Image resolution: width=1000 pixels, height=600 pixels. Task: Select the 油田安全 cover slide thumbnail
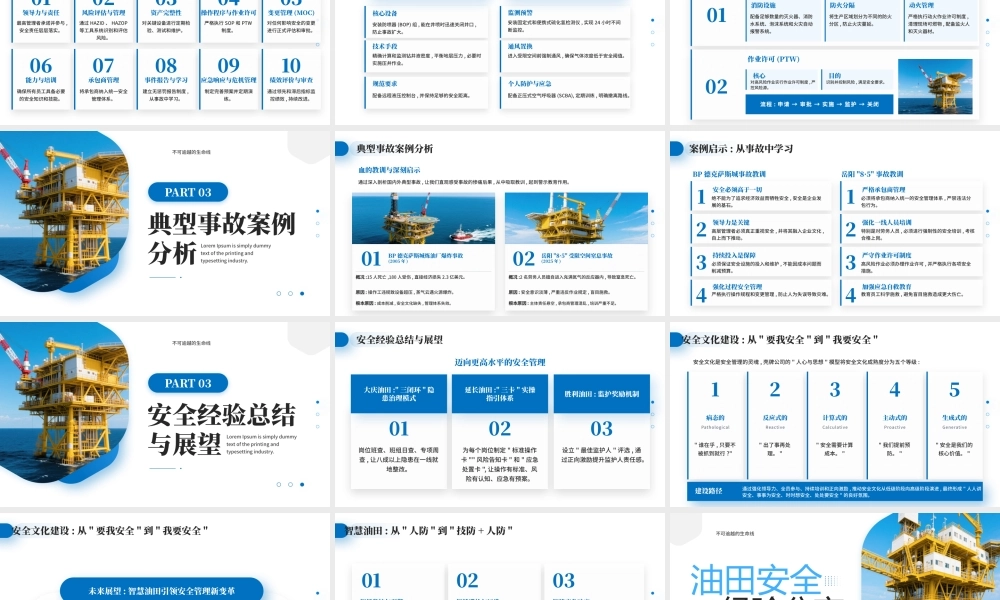click(x=835, y=557)
